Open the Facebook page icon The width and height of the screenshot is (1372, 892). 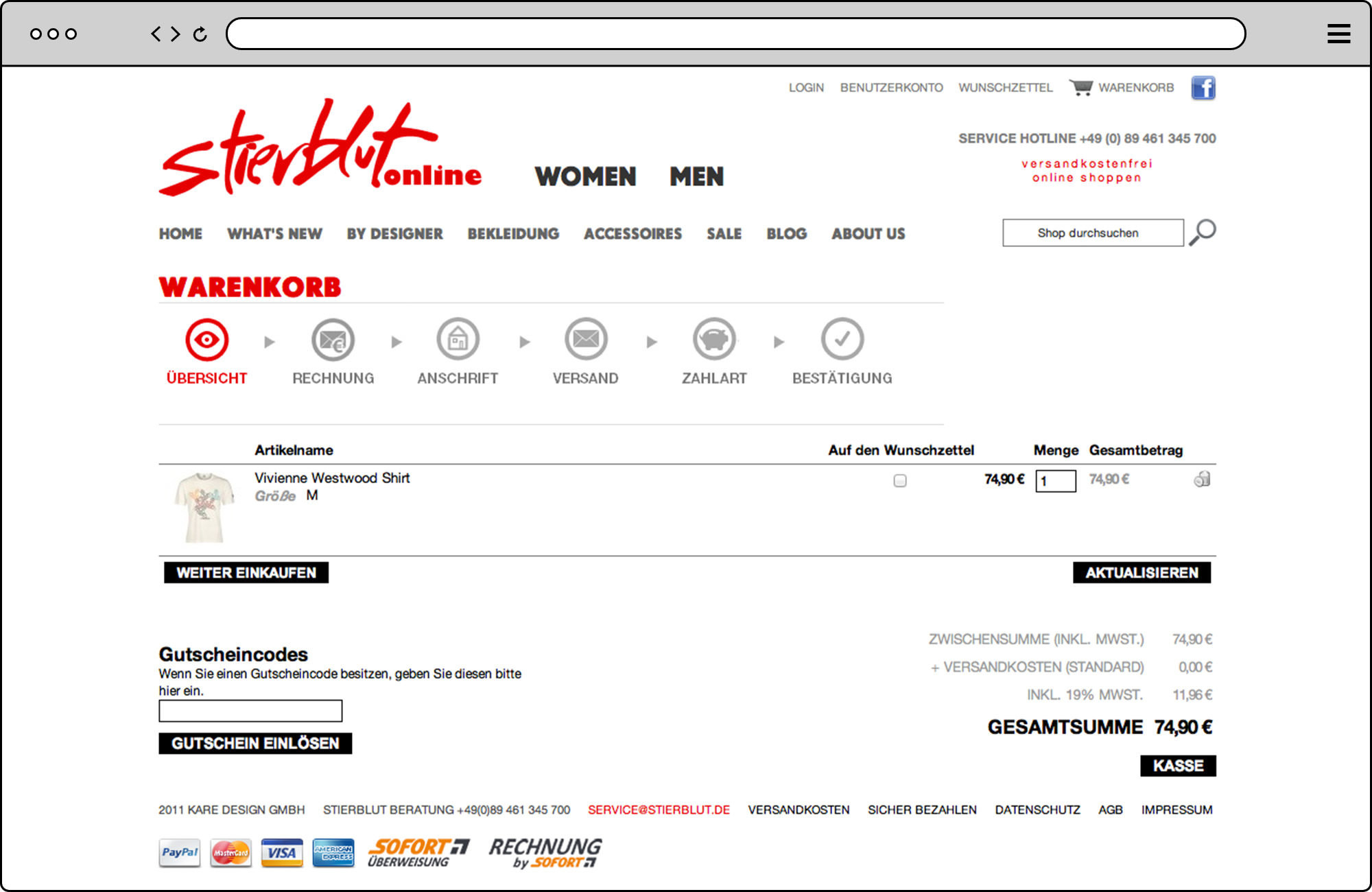click(x=1203, y=88)
